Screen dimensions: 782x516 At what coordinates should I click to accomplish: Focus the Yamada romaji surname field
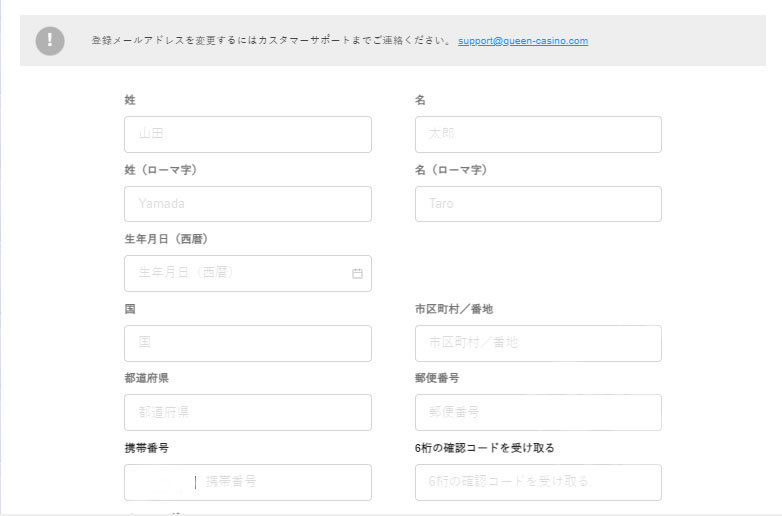point(247,204)
